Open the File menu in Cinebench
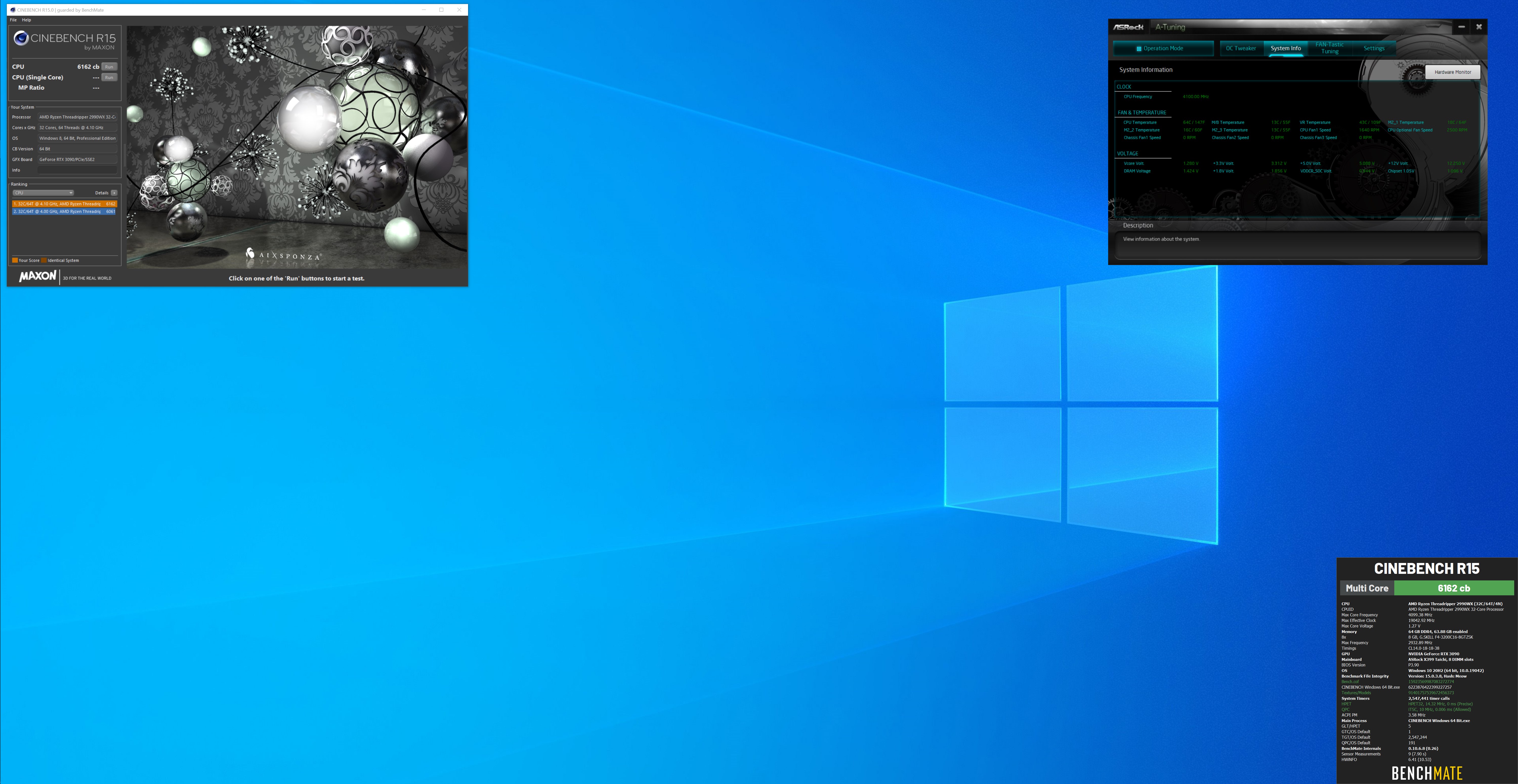The image size is (1518, 784). click(13, 19)
